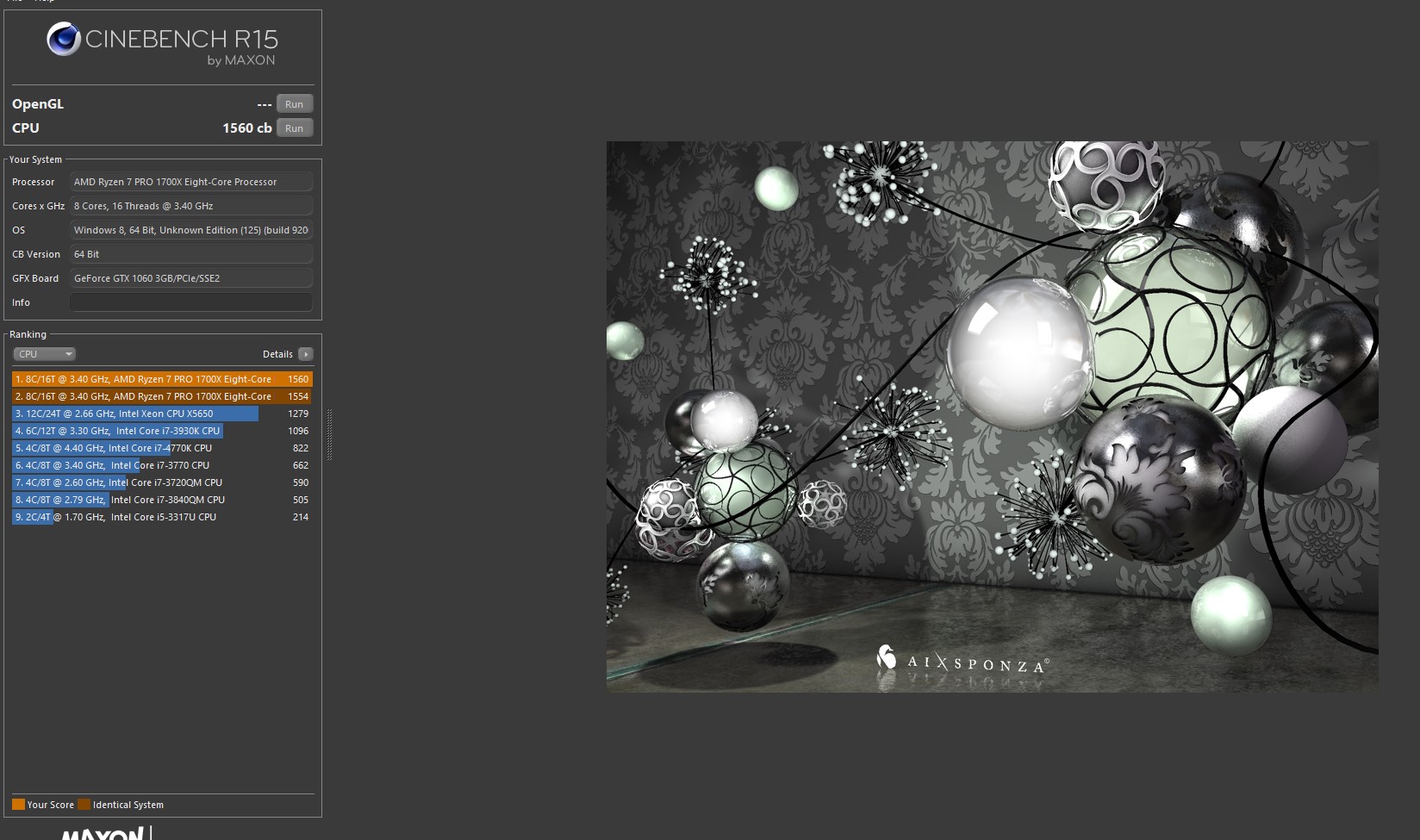This screenshot has height=840, width=1420.
Task: Select the Core i7-3720QM ranking row
Action: coord(162,482)
